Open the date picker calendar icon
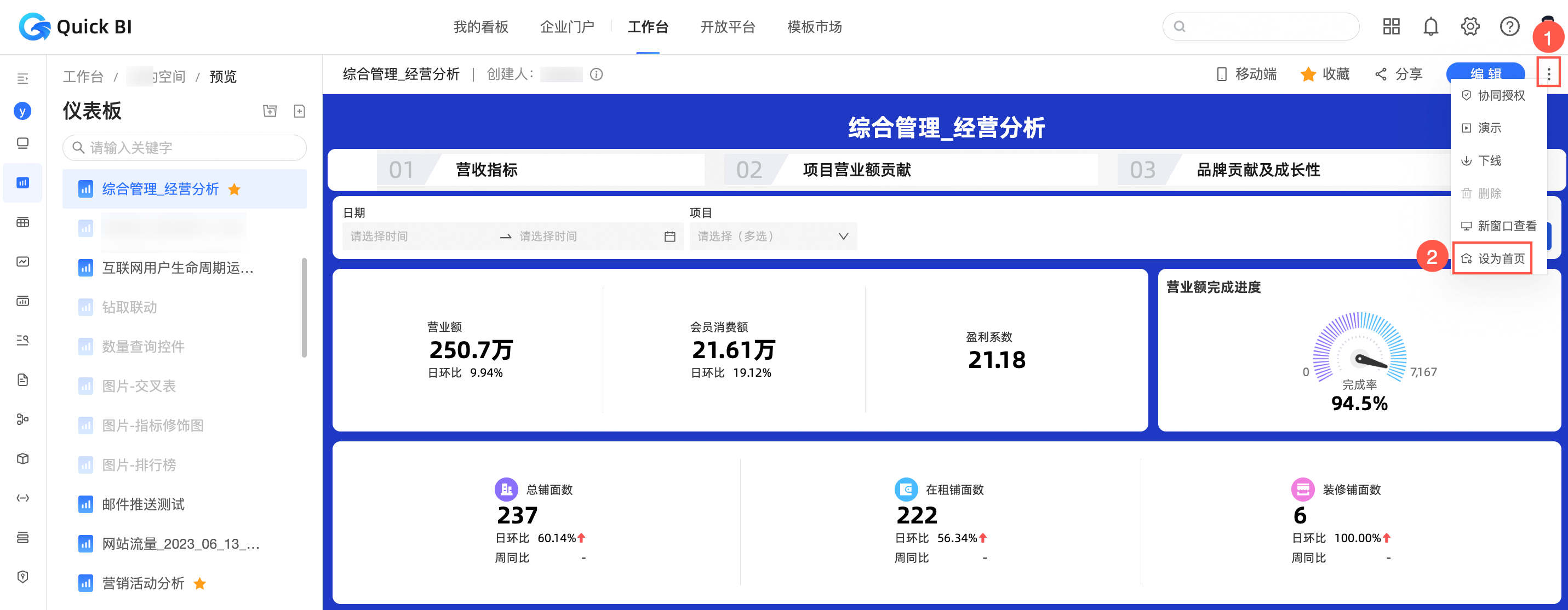The width and height of the screenshot is (1568, 610). tap(669, 237)
